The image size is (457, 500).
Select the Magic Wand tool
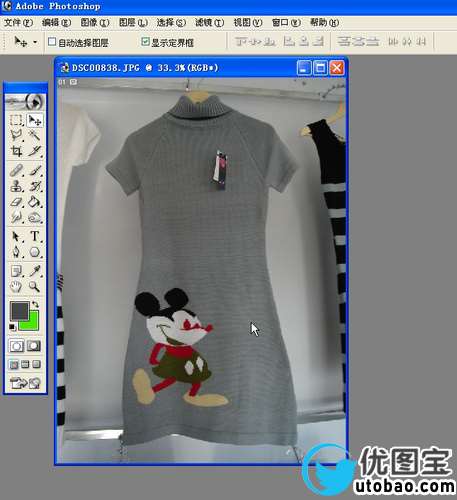35,135
